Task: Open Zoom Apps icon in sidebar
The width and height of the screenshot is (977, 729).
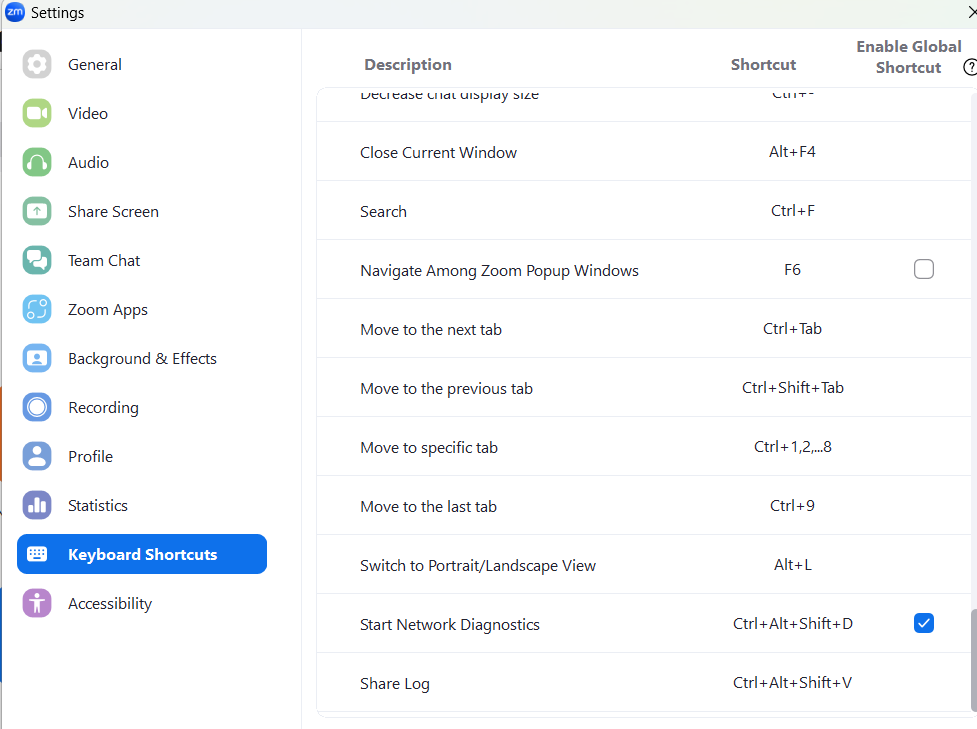Action: click(x=37, y=310)
